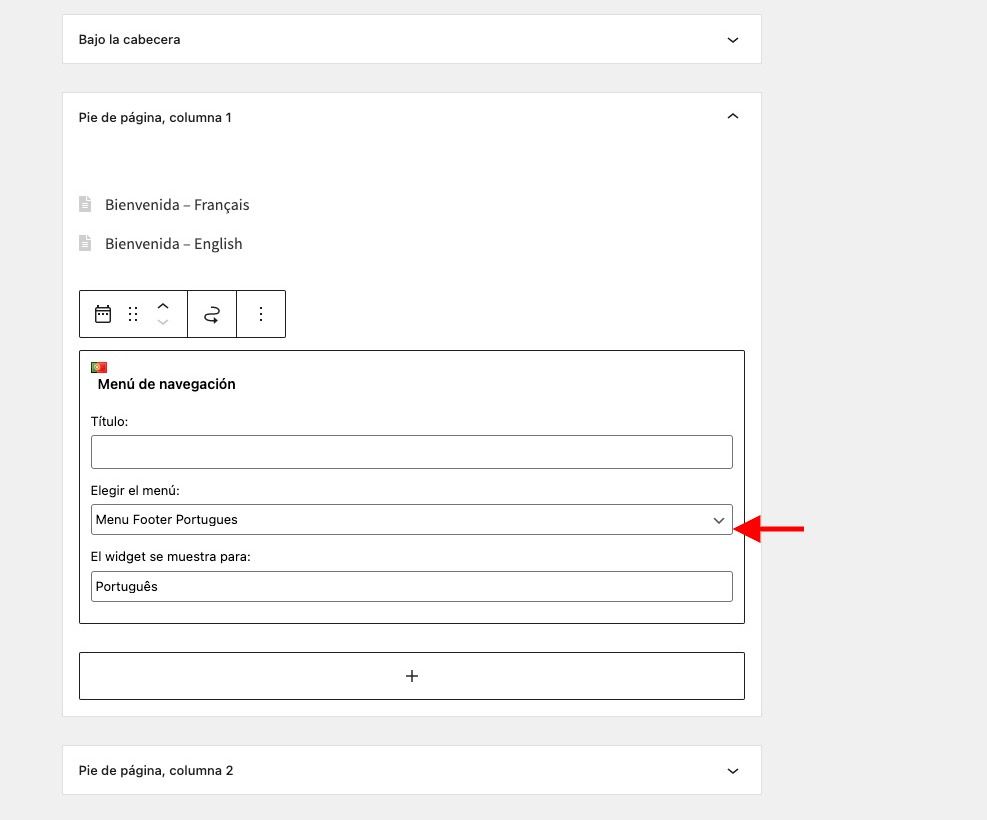Add a block with the plus button
Viewport: 987px width, 820px height.
click(x=412, y=676)
